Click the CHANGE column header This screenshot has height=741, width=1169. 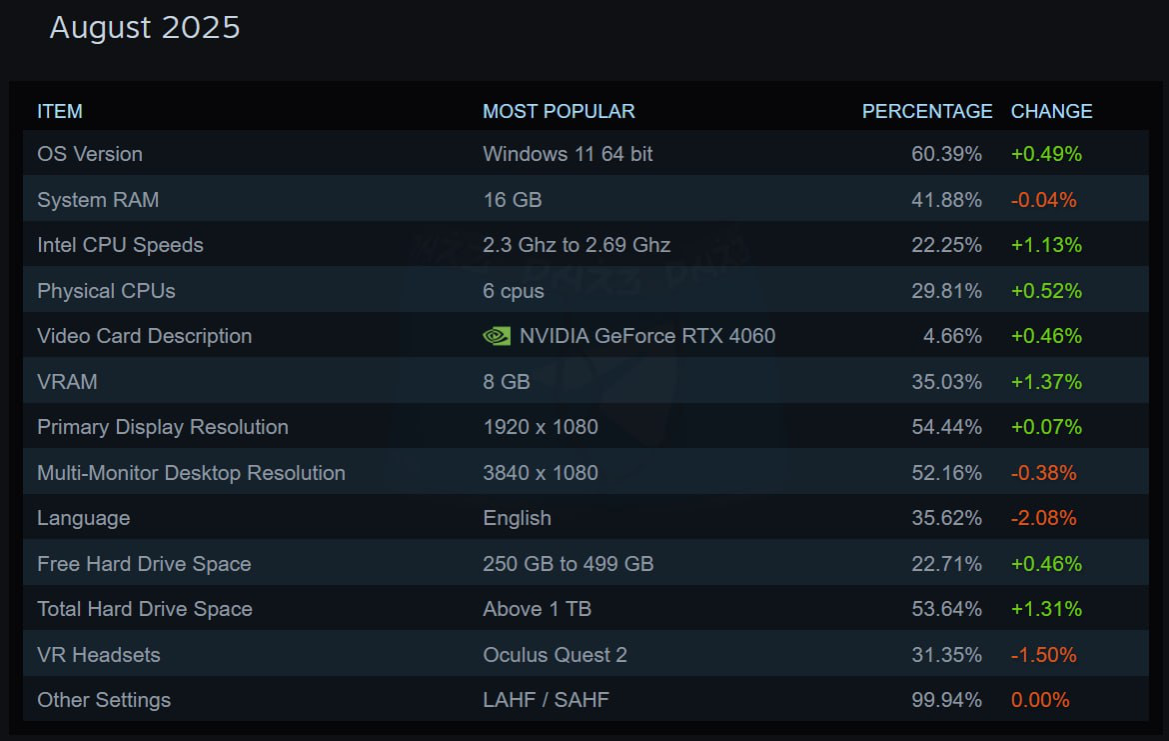coord(1051,111)
